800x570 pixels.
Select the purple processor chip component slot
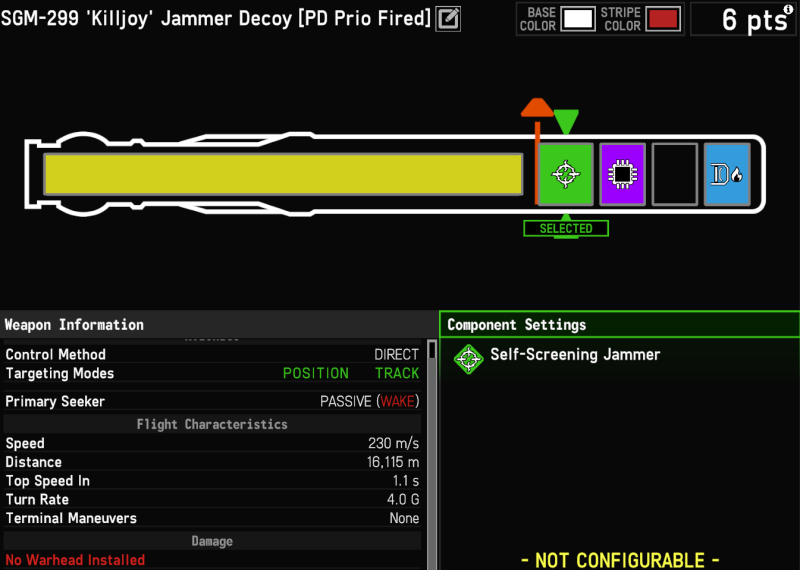tap(622, 174)
